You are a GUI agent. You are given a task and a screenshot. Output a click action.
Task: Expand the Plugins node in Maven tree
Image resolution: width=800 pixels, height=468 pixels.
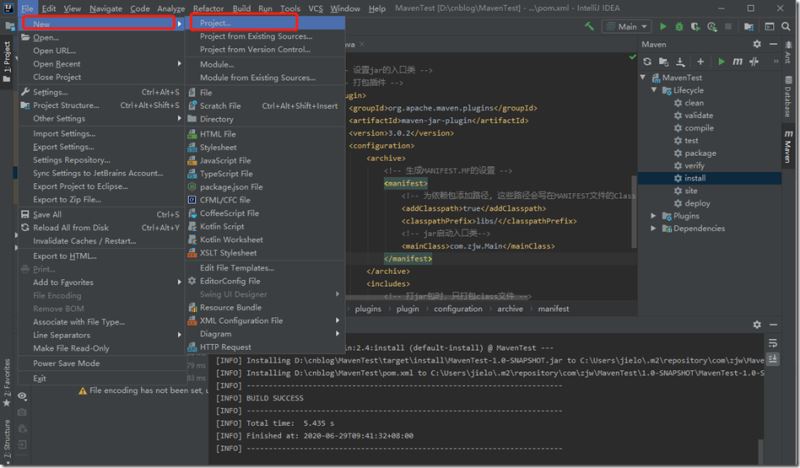654,215
